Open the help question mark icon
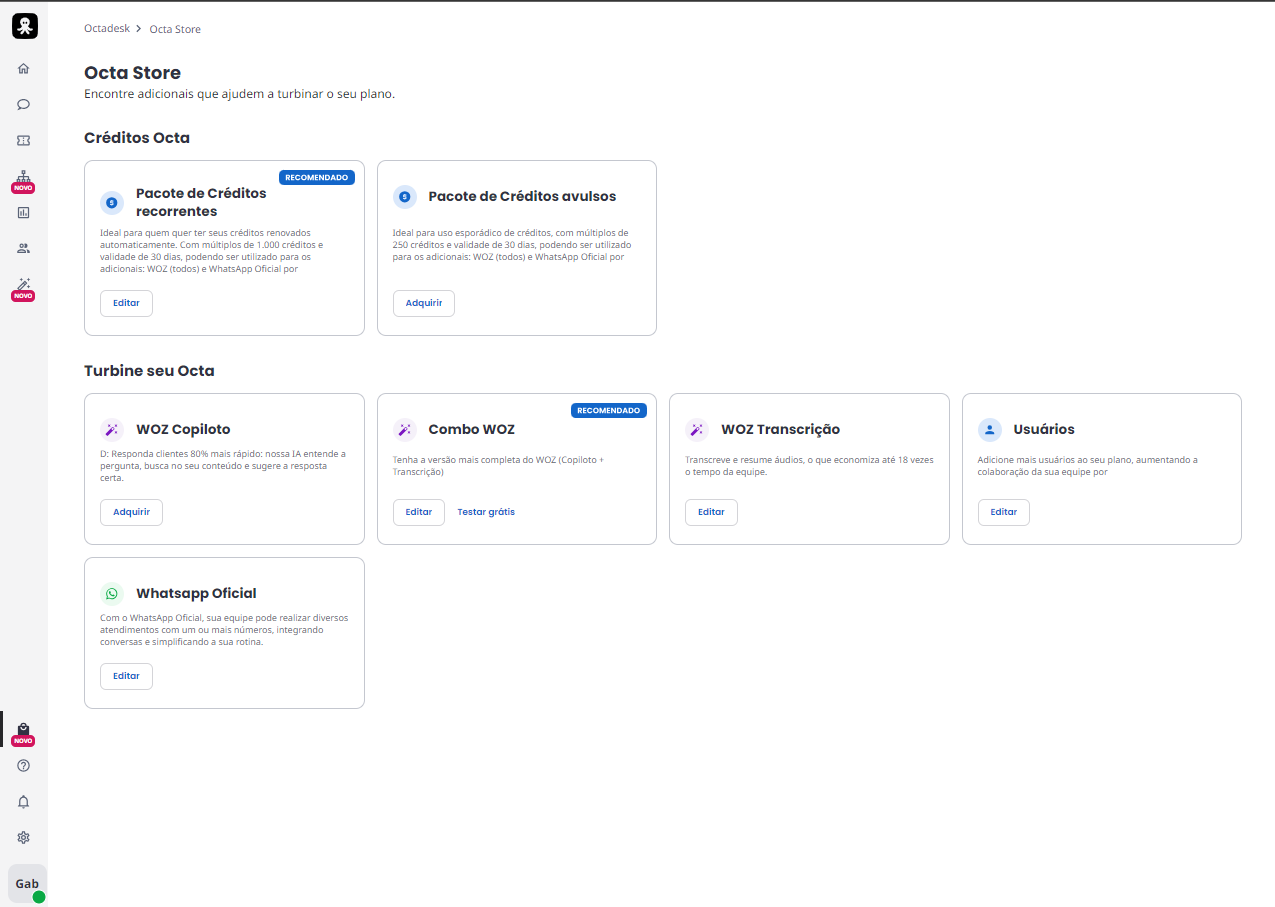 tap(24, 765)
